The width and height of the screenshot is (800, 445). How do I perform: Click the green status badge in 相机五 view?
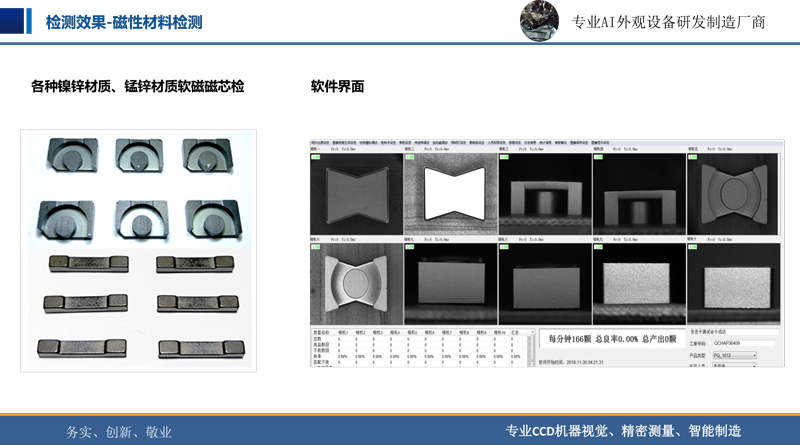click(692, 157)
